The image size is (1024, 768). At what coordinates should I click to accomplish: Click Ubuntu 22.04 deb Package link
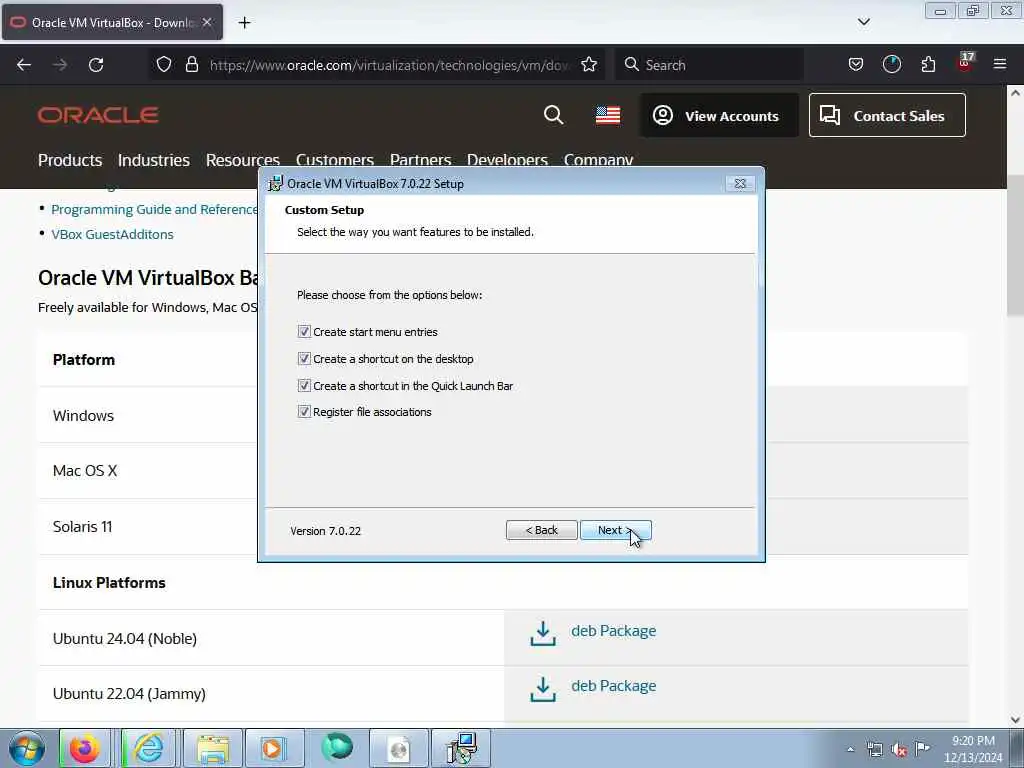pyautogui.click(x=613, y=686)
